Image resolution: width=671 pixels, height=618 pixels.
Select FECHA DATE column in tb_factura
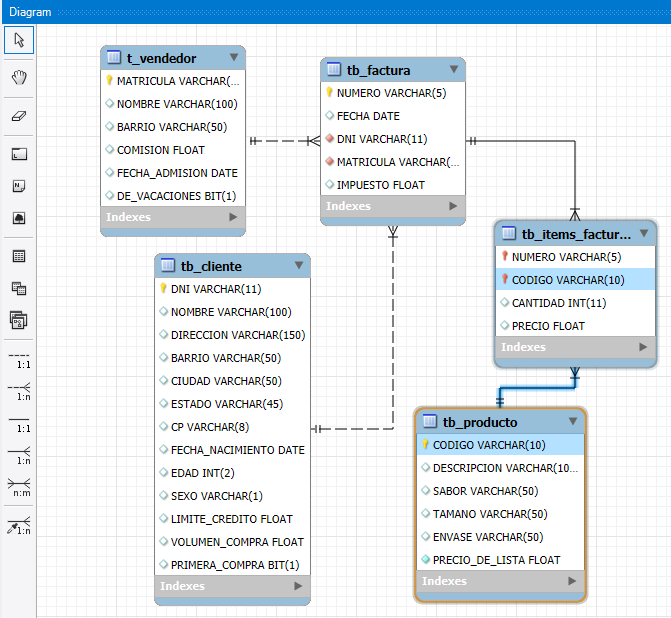[x=393, y=116]
